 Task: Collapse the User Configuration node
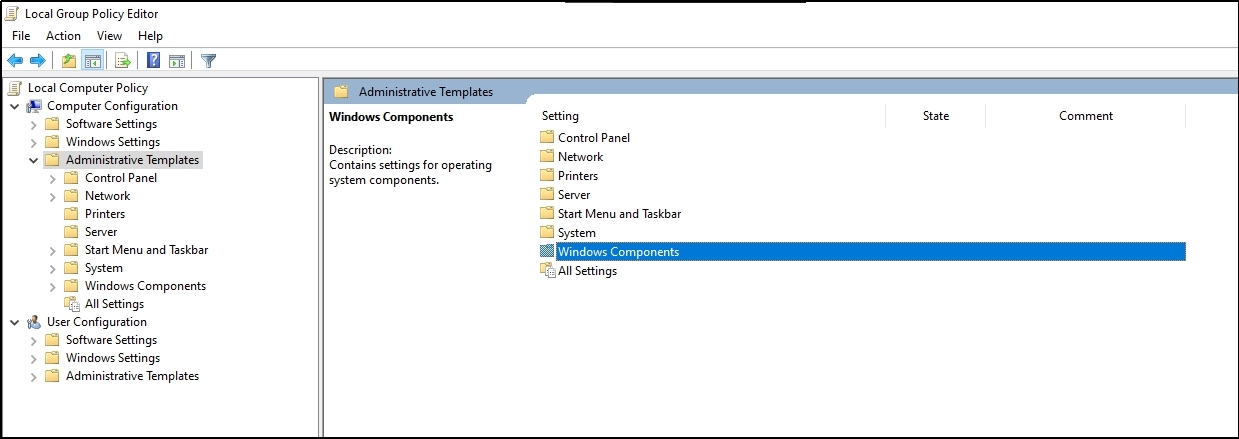[14, 322]
